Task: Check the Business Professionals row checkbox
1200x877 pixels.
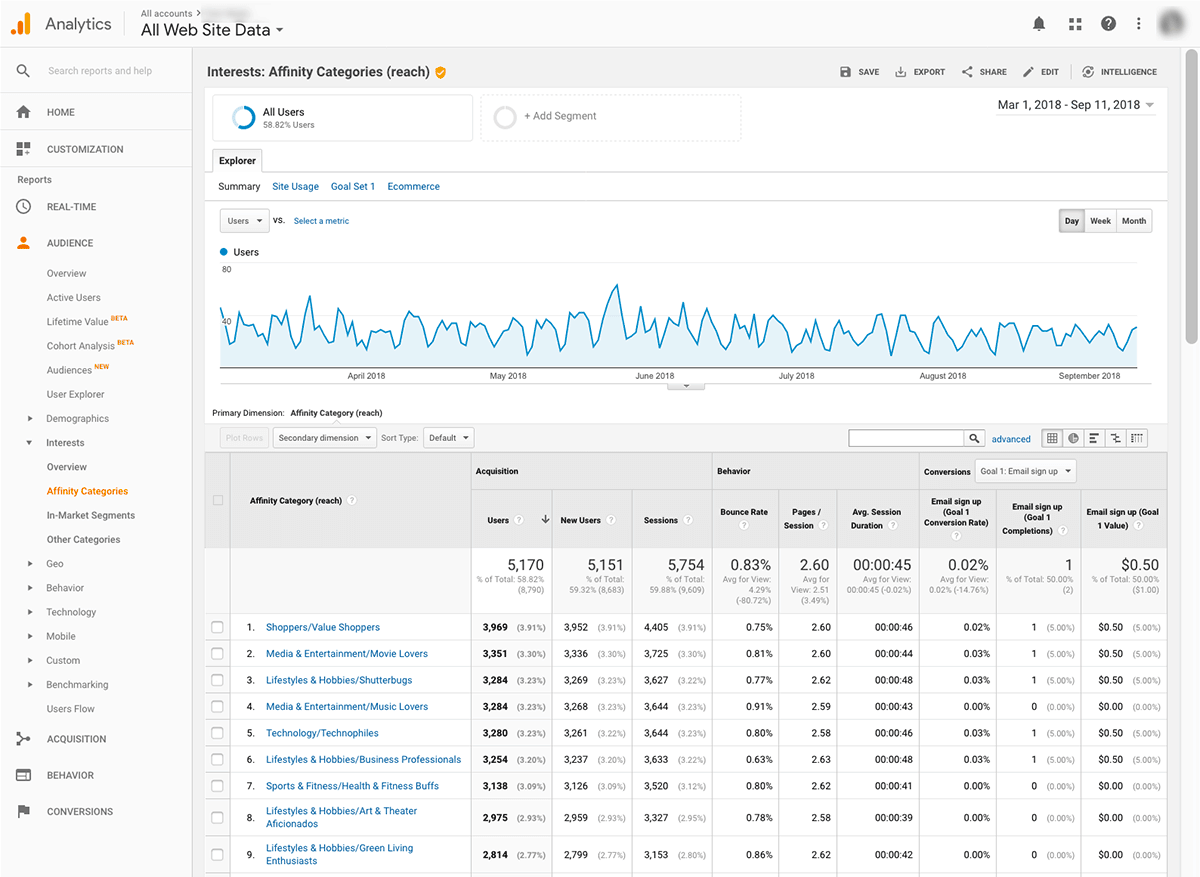Action: click(x=218, y=759)
